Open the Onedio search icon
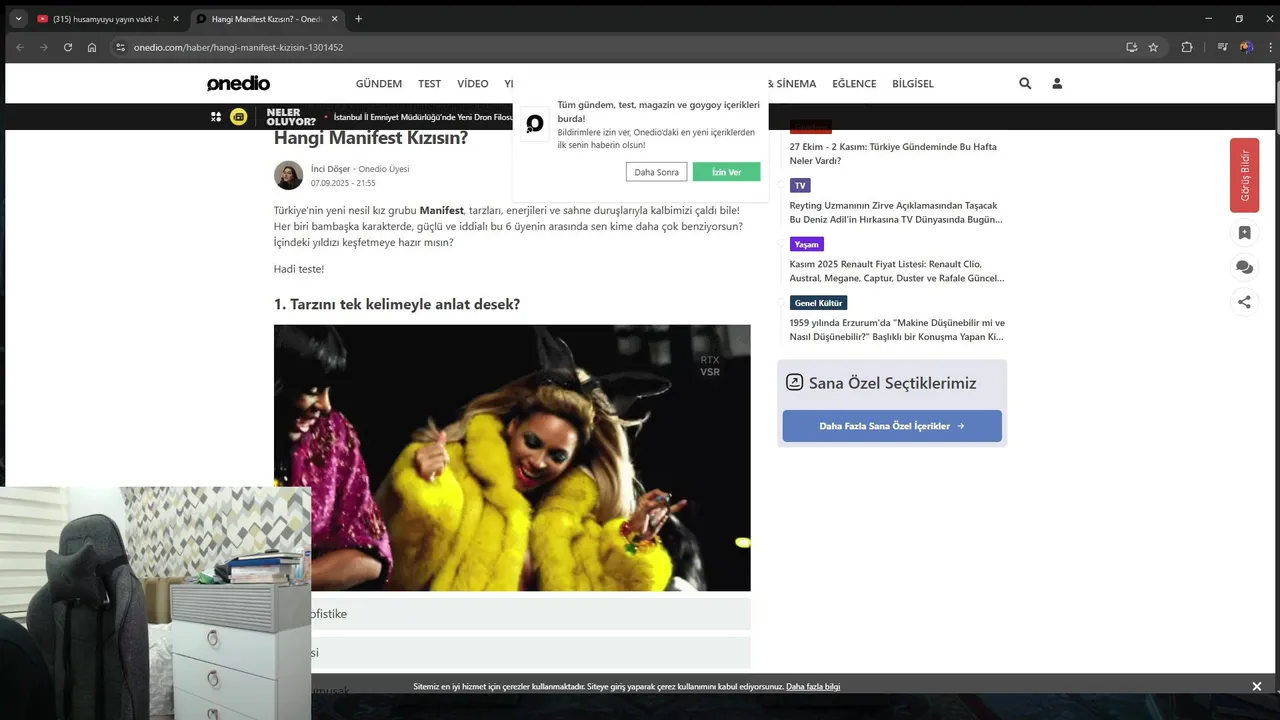 pyautogui.click(x=1025, y=84)
